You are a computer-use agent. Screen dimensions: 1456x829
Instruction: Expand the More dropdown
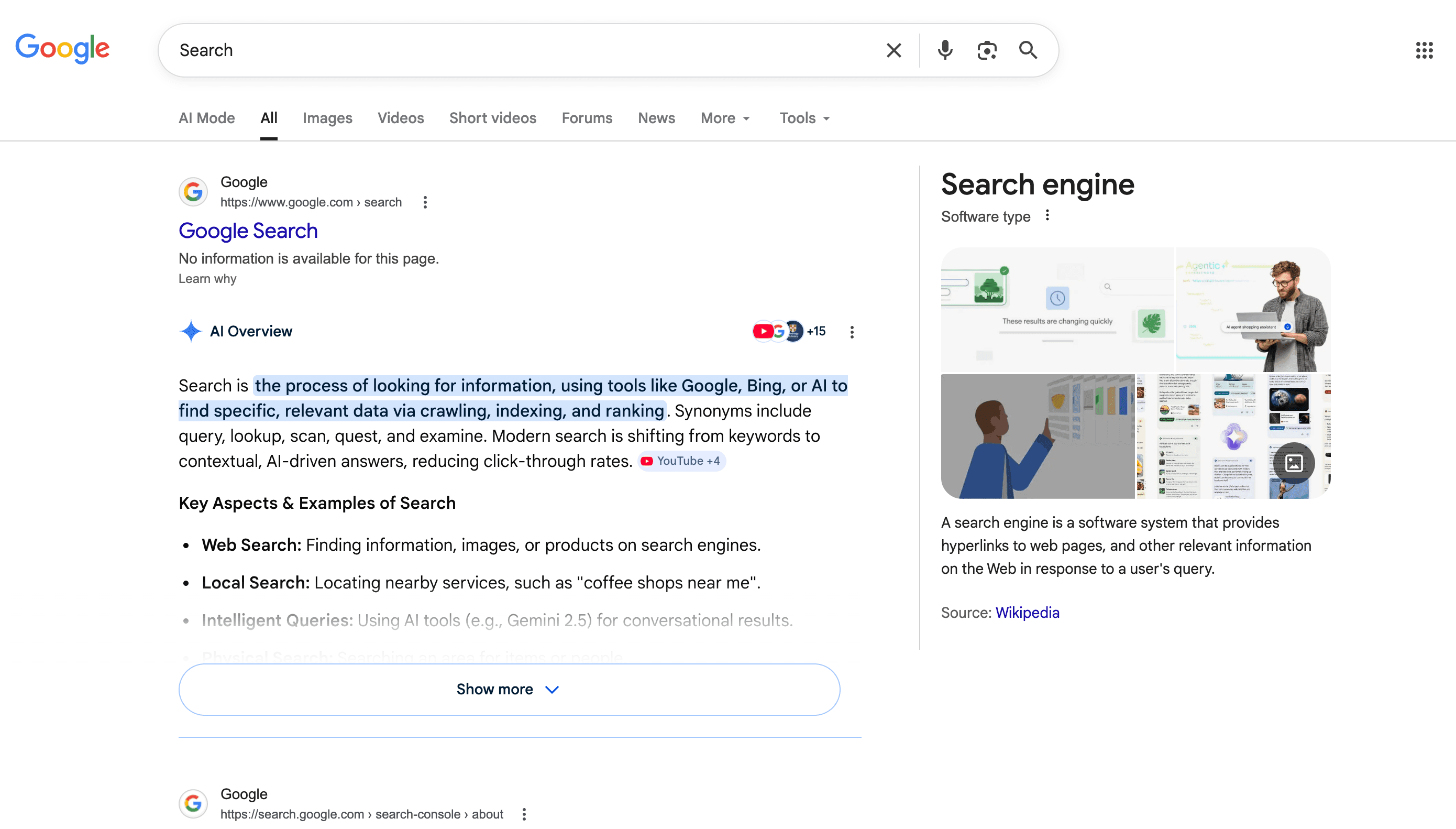point(725,118)
